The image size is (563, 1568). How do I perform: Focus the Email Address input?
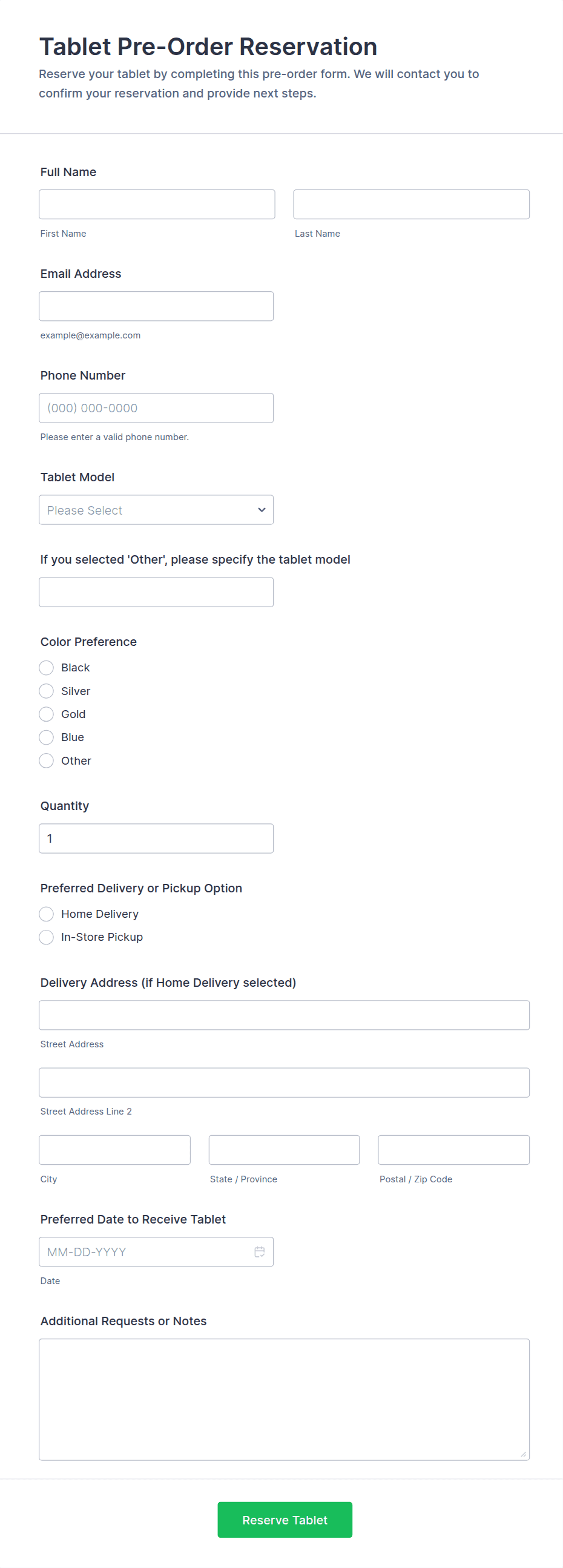click(x=156, y=306)
